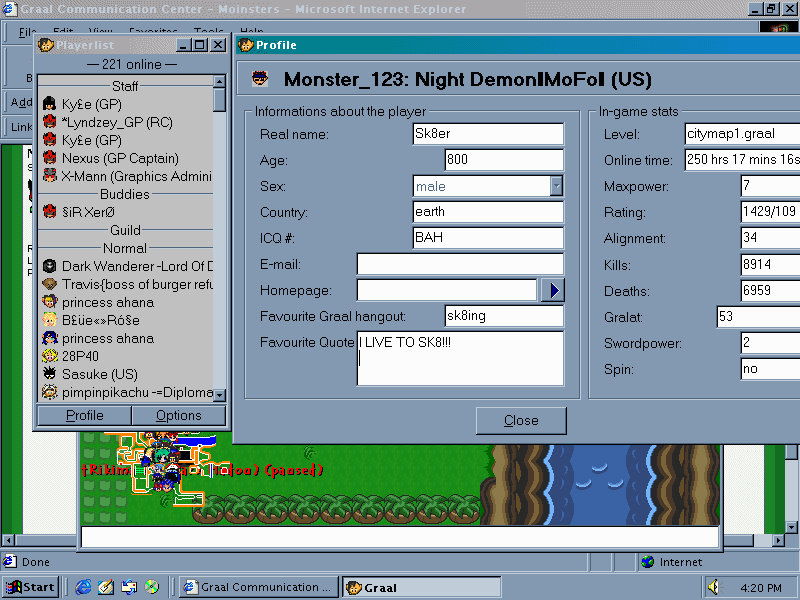800x600 pixels.
Task: Click the Age field showing 800
Action: tap(504, 160)
